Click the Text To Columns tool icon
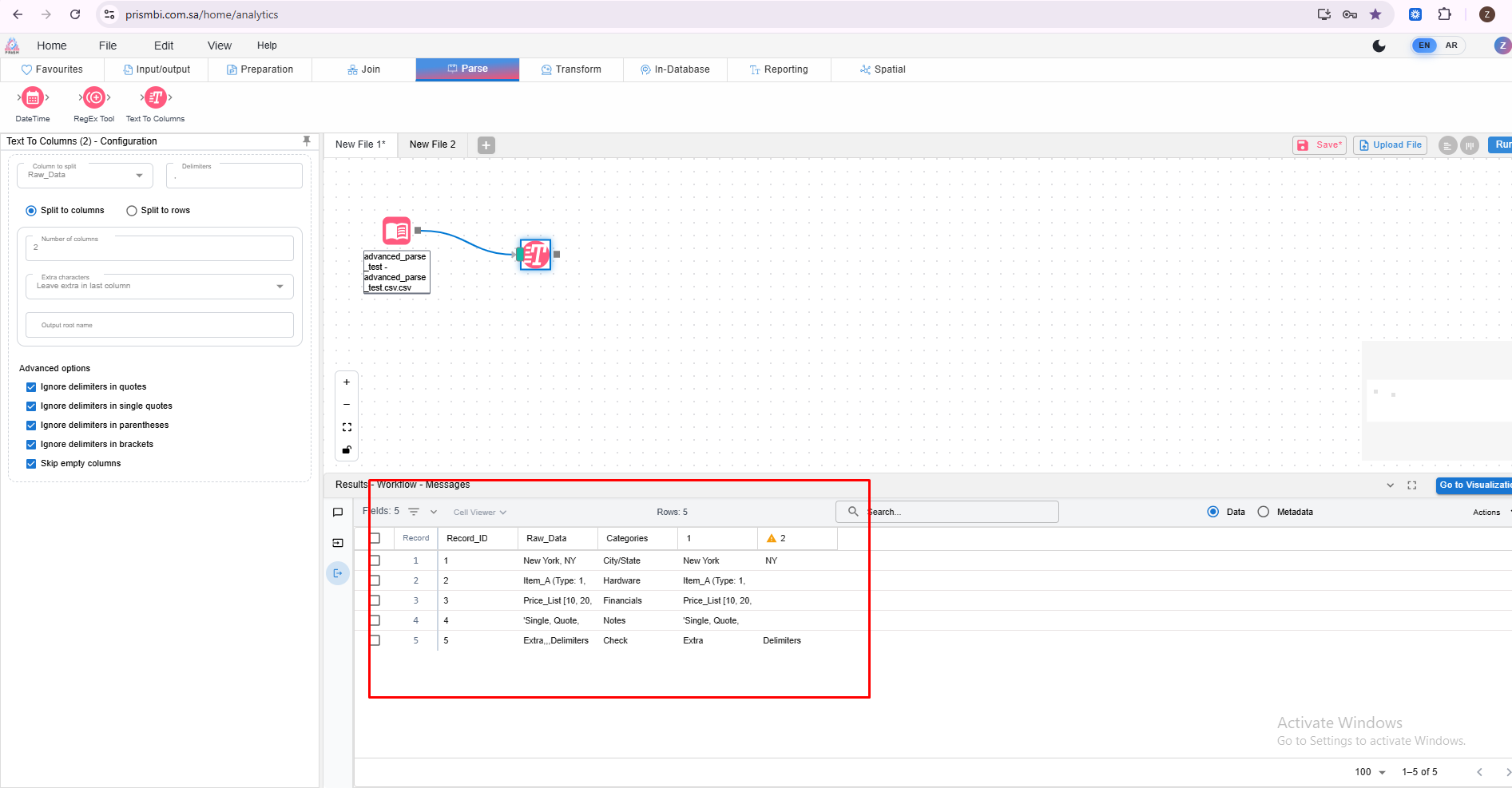The width and height of the screenshot is (1512, 788). coord(156,98)
